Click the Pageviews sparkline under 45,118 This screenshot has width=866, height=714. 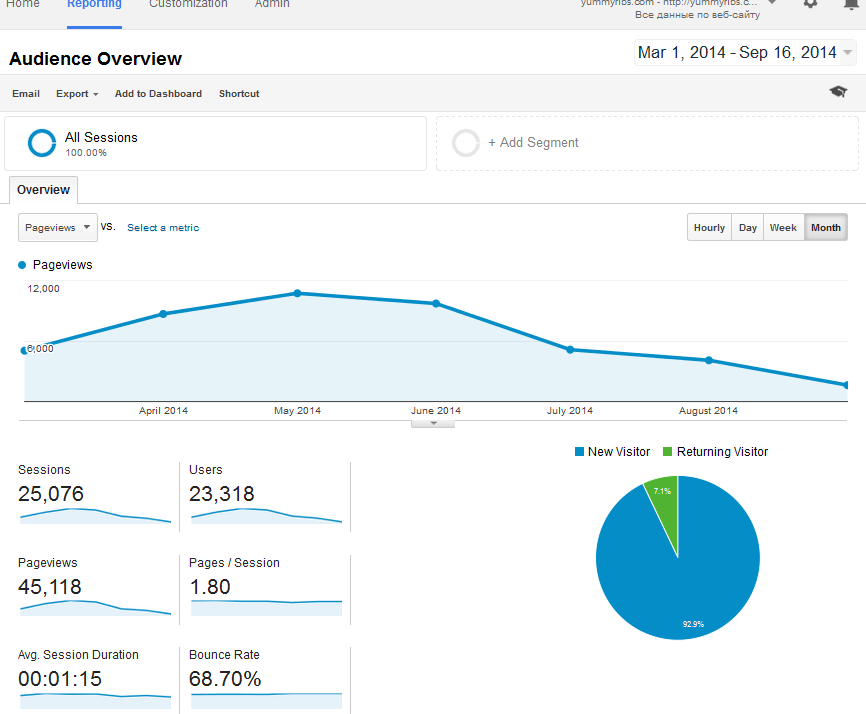pos(96,607)
